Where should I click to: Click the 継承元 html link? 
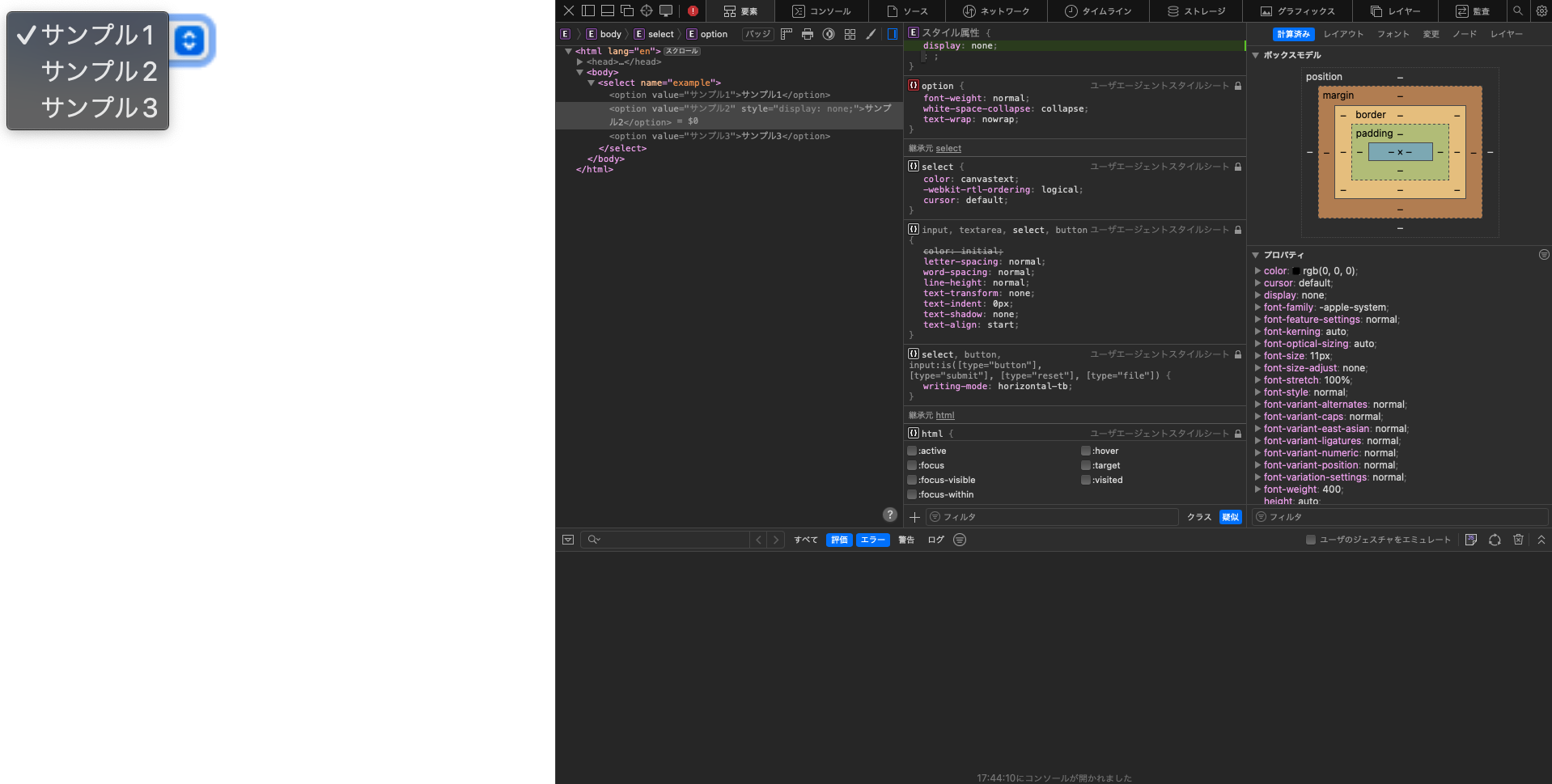point(944,415)
